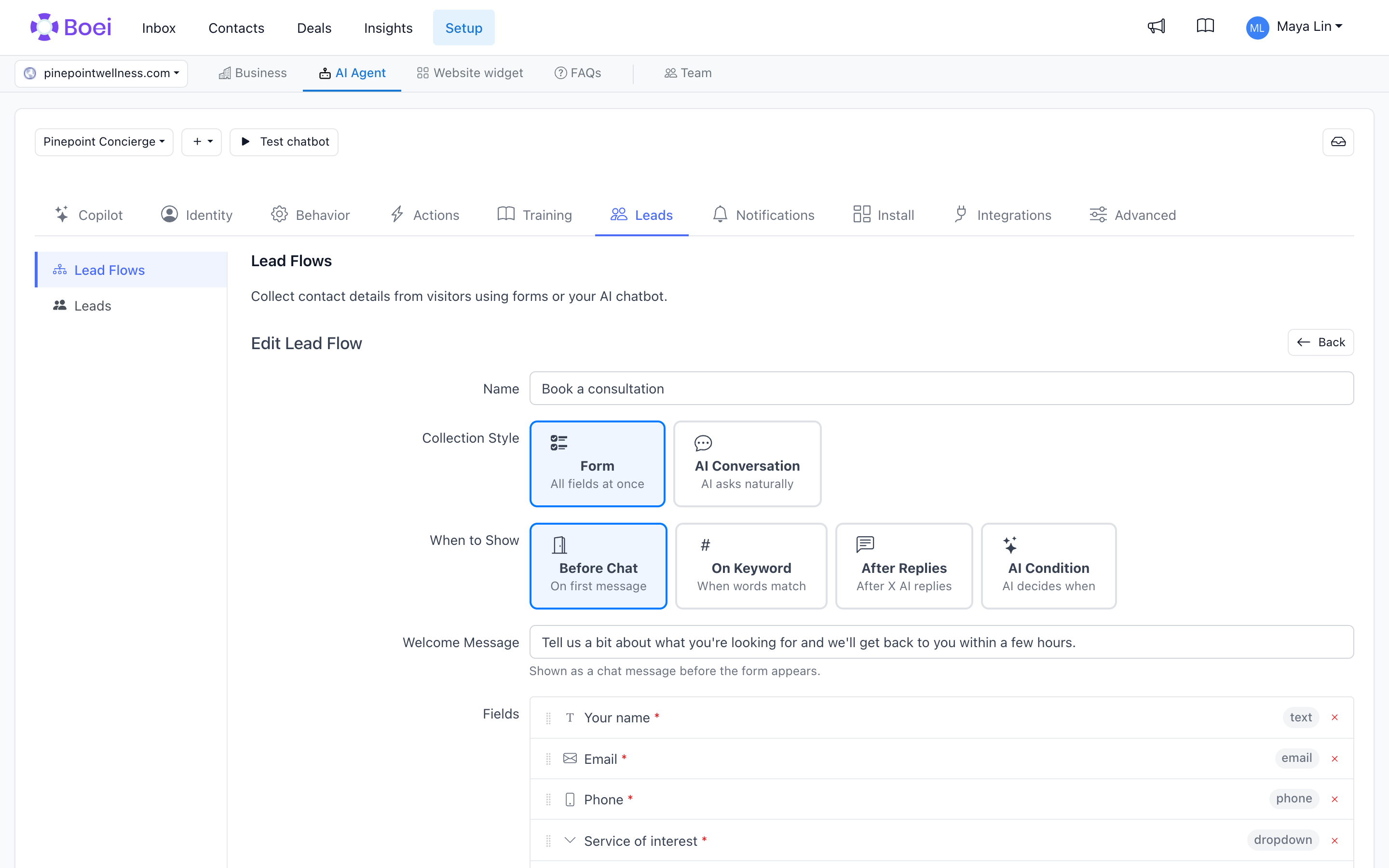This screenshot has width=1389, height=868.
Task: Open the pinepointwellness.com site dropdown
Action: (101, 73)
